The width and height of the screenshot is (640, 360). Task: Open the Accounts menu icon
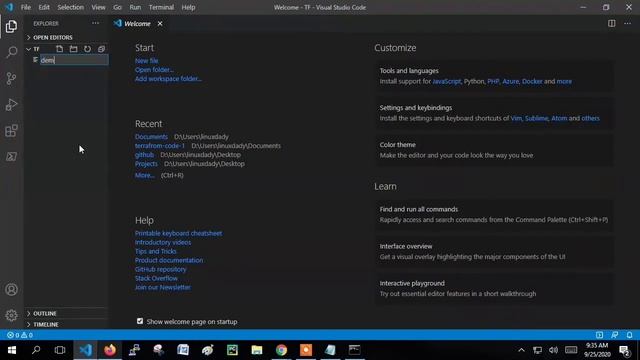click(x=11, y=289)
